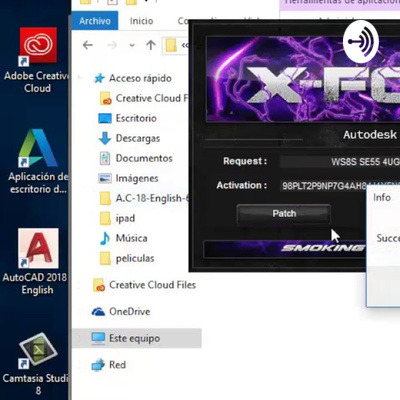The width and height of the screenshot is (400, 400).
Task: Select OneDrive in the navigation pane
Action: [x=121, y=312]
